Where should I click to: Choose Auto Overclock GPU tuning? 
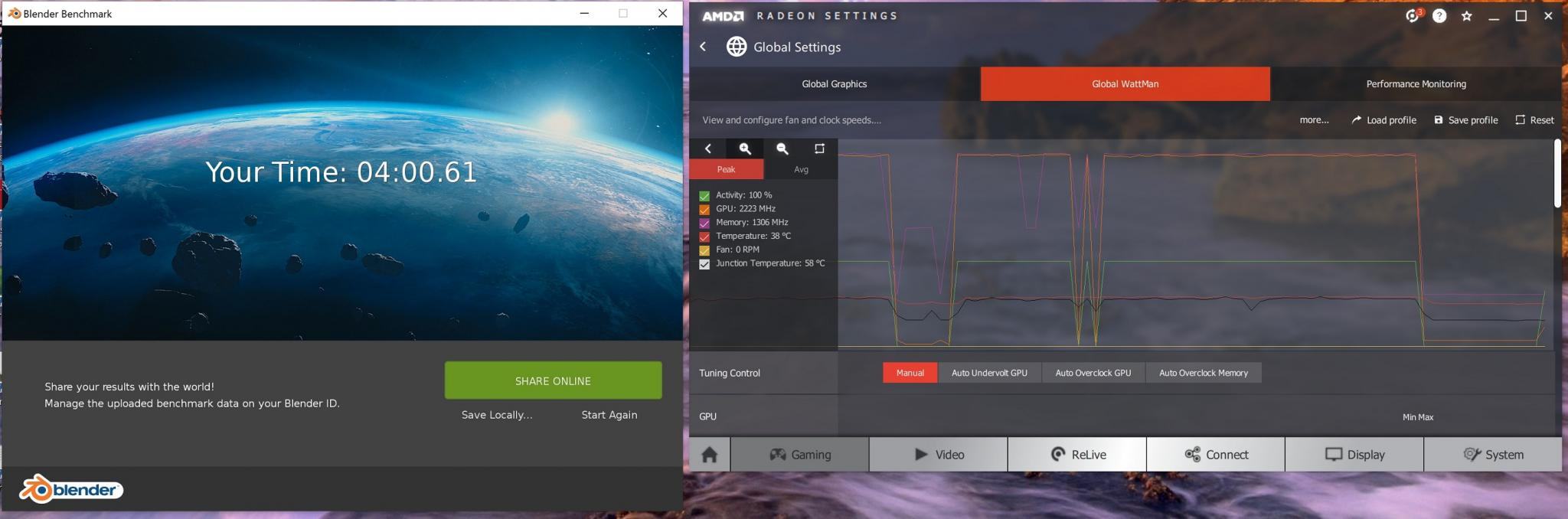pos(1093,373)
